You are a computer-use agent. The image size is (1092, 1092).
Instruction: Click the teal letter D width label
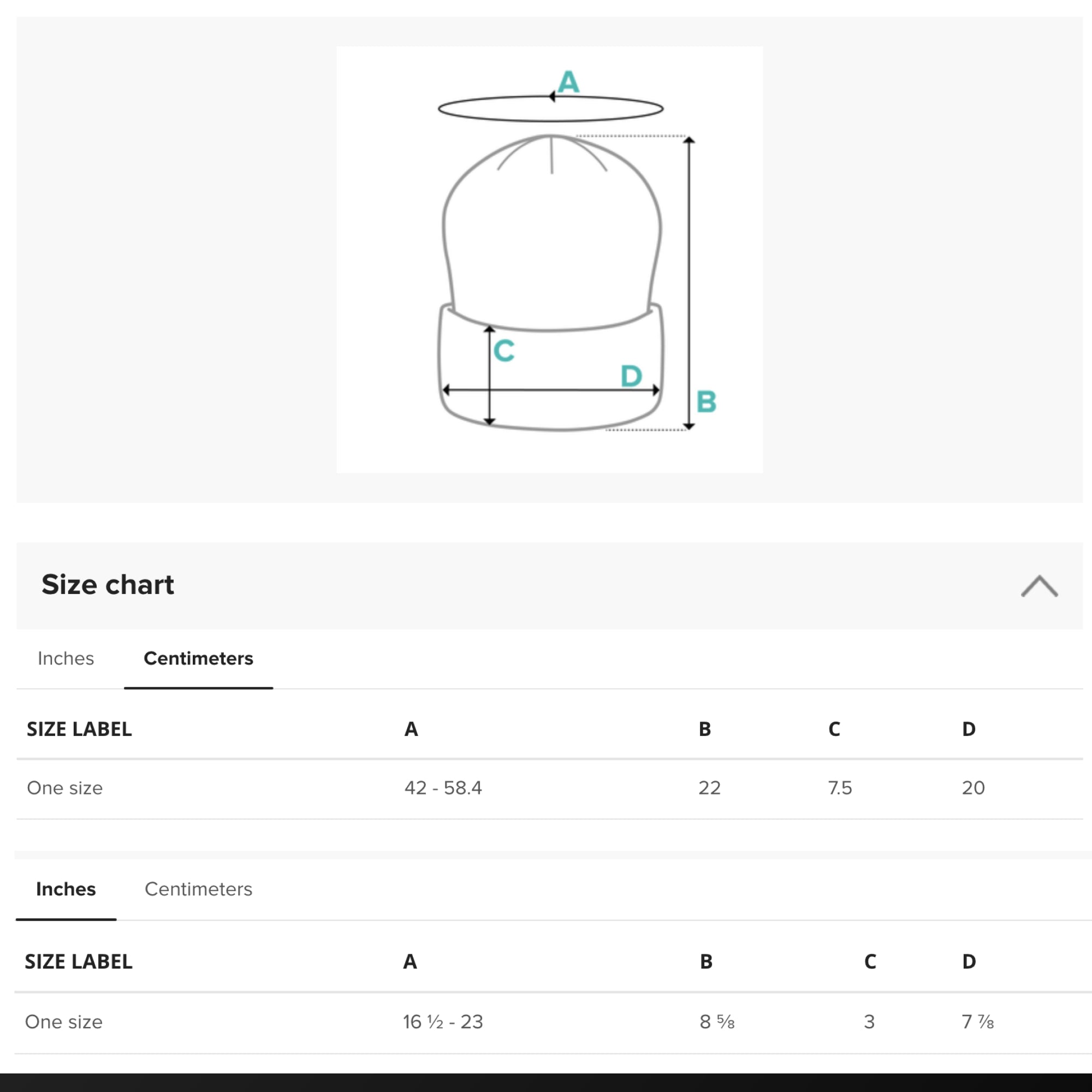pos(631,376)
